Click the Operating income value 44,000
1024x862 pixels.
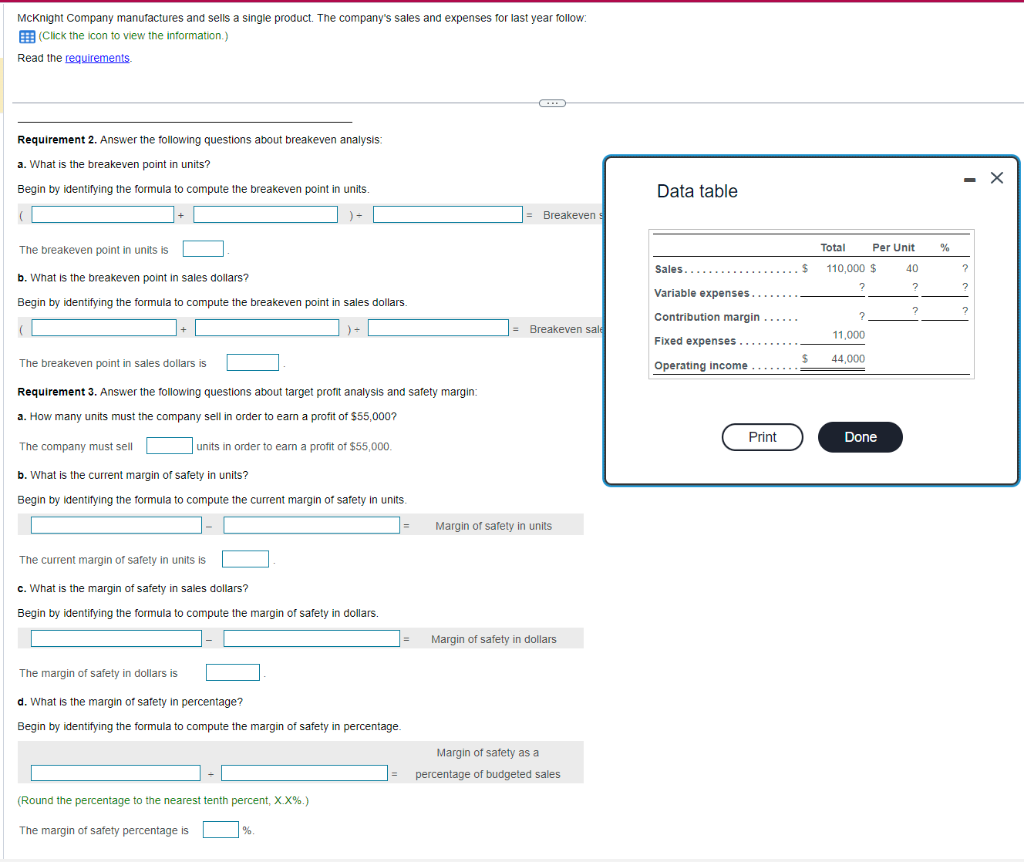848,359
